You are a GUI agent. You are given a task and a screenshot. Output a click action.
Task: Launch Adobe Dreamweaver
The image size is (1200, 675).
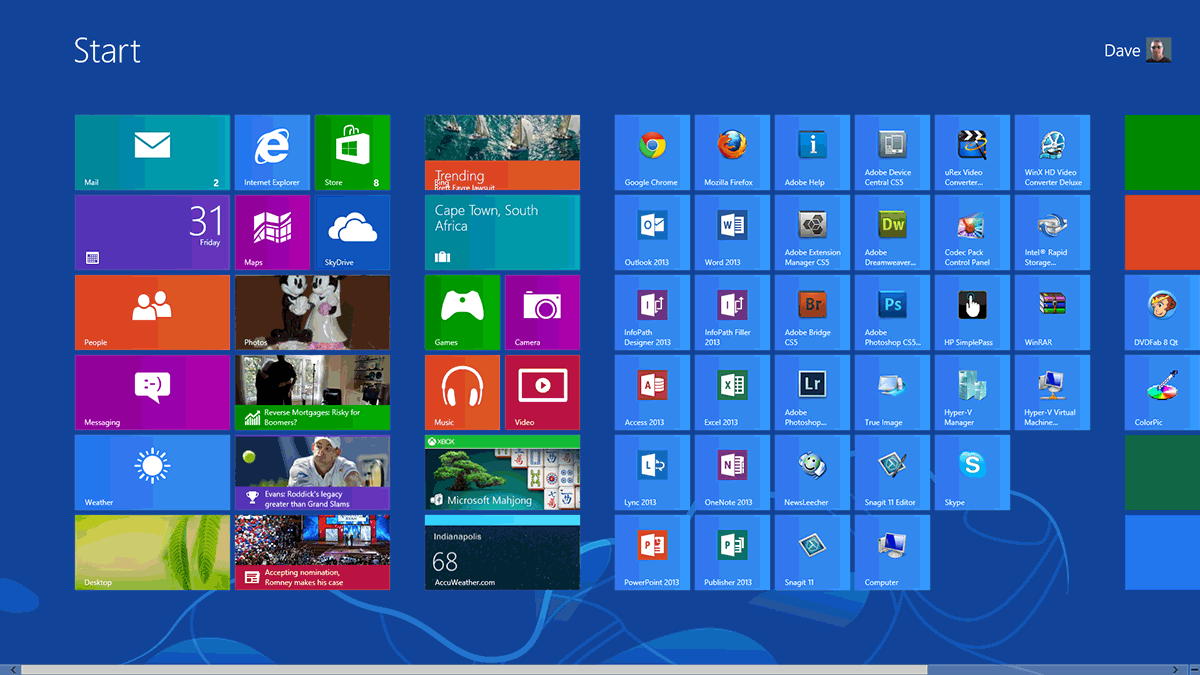892,232
